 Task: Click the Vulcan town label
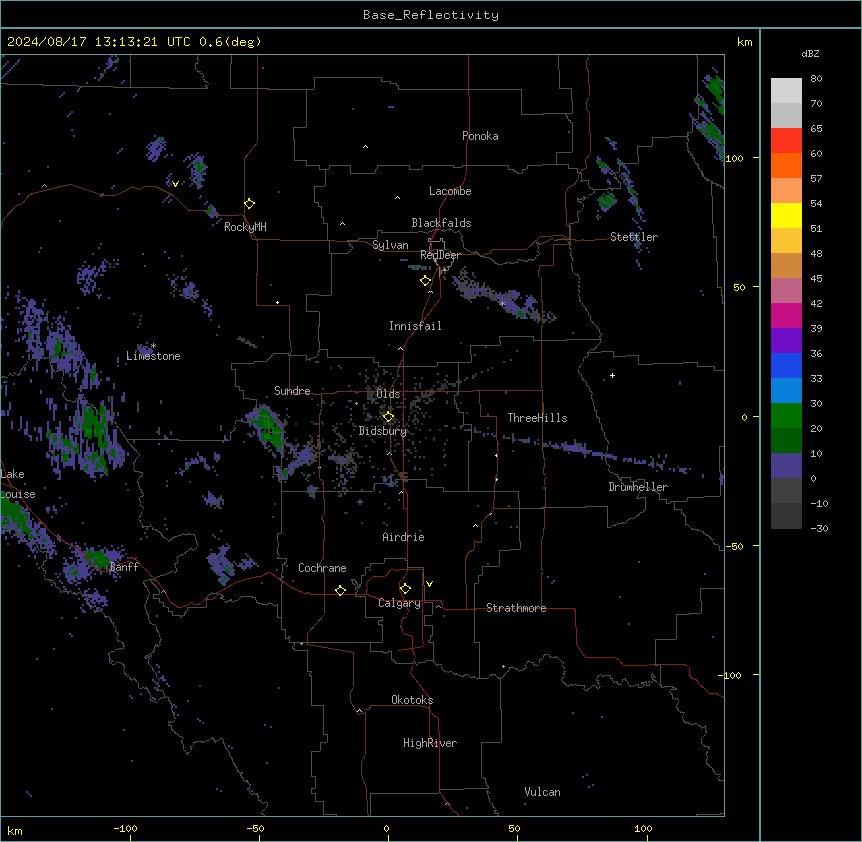pos(543,792)
